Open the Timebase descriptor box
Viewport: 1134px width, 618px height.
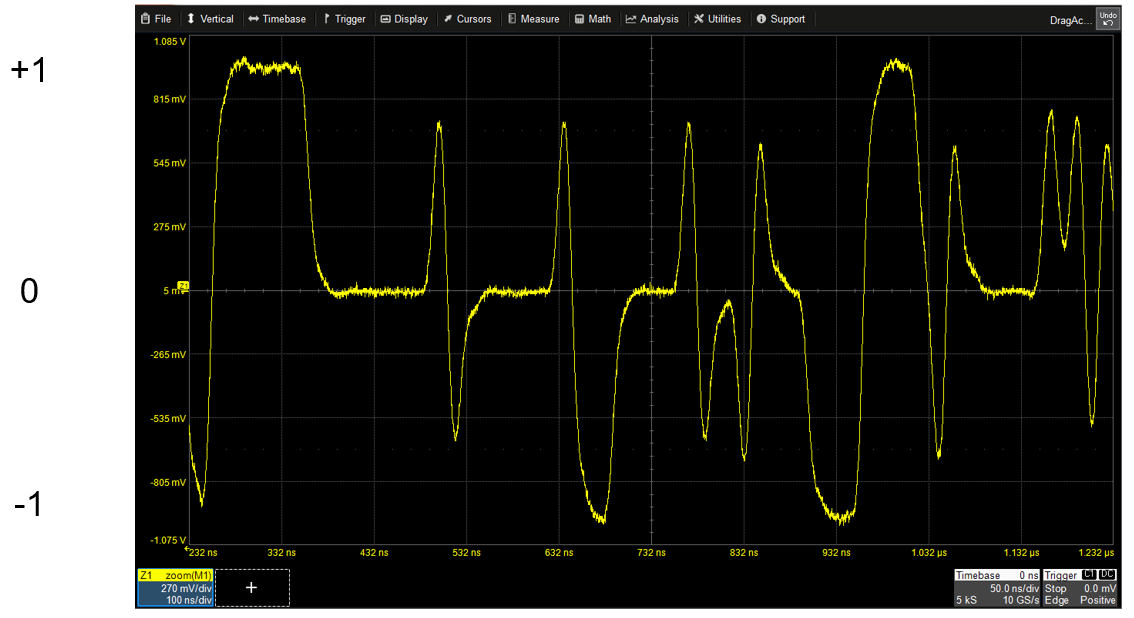point(997,588)
